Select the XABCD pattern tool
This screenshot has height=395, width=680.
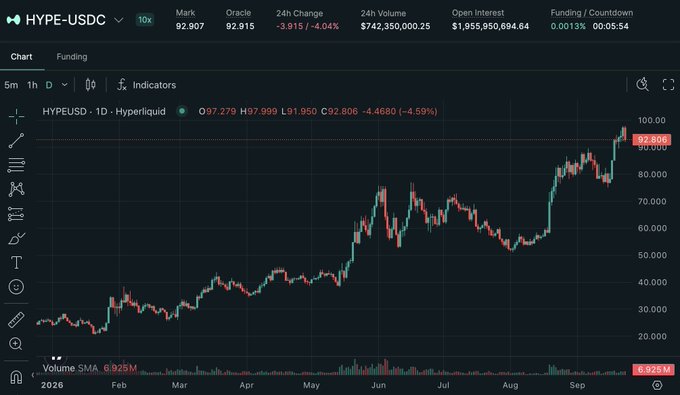click(x=16, y=189)
